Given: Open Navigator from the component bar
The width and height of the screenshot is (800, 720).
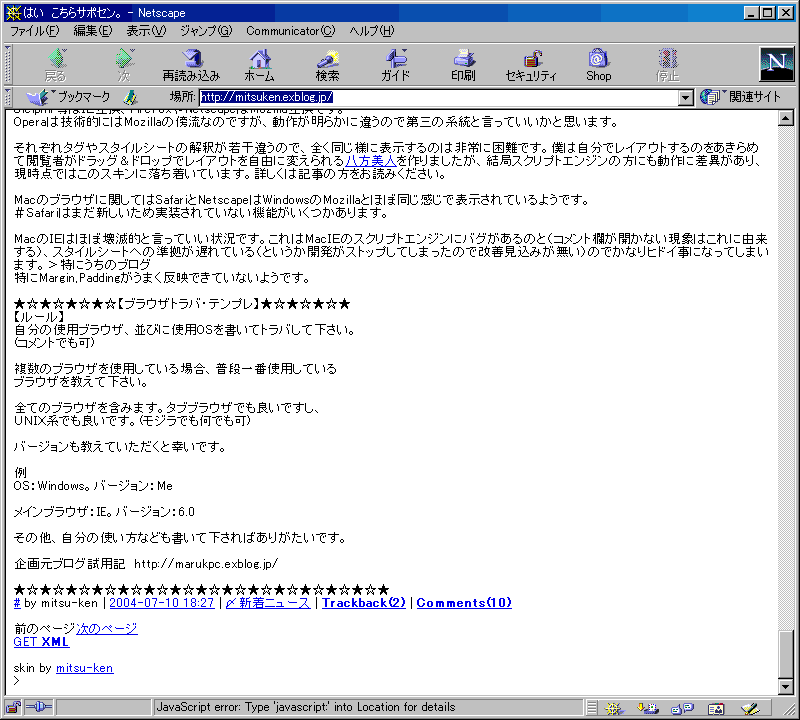Looking at the screenshot, I should (x=614, y=708).
